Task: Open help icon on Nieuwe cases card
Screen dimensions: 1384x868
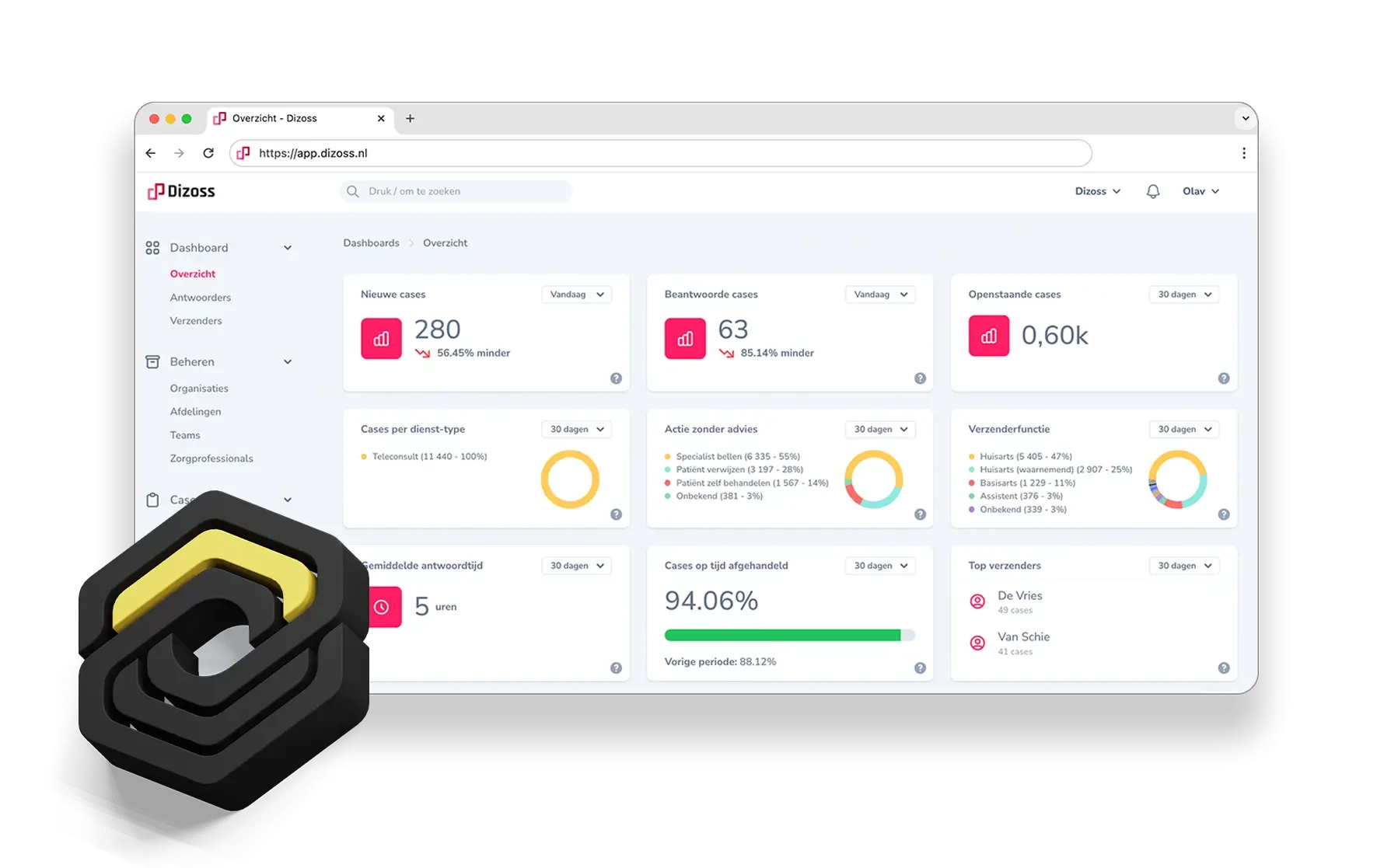Action: [616, 378]
